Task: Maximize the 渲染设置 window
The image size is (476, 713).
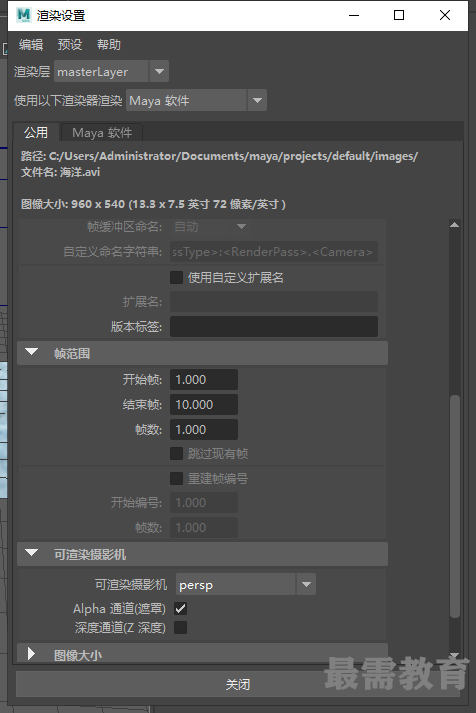Action: (x=399, y=15)
